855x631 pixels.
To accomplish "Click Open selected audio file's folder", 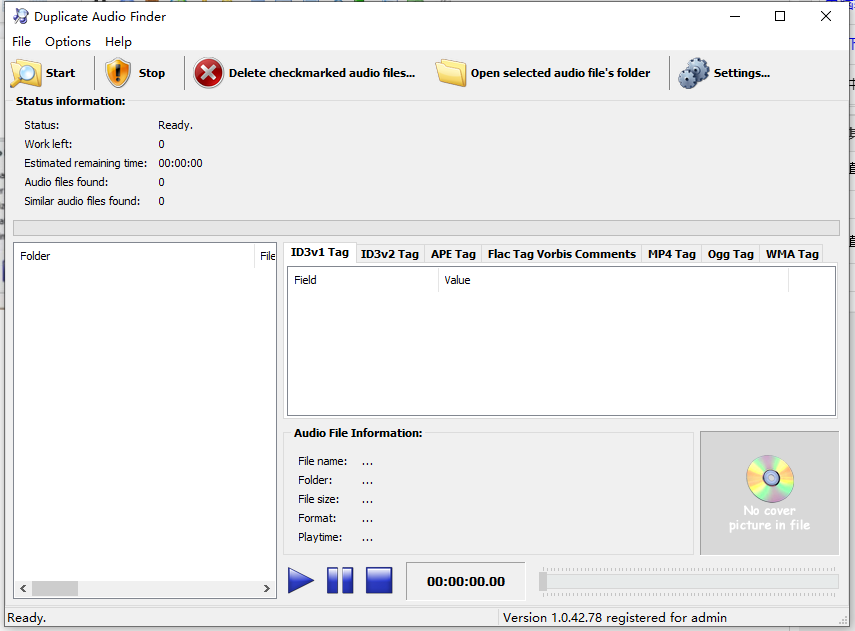I will coord(561,73).
